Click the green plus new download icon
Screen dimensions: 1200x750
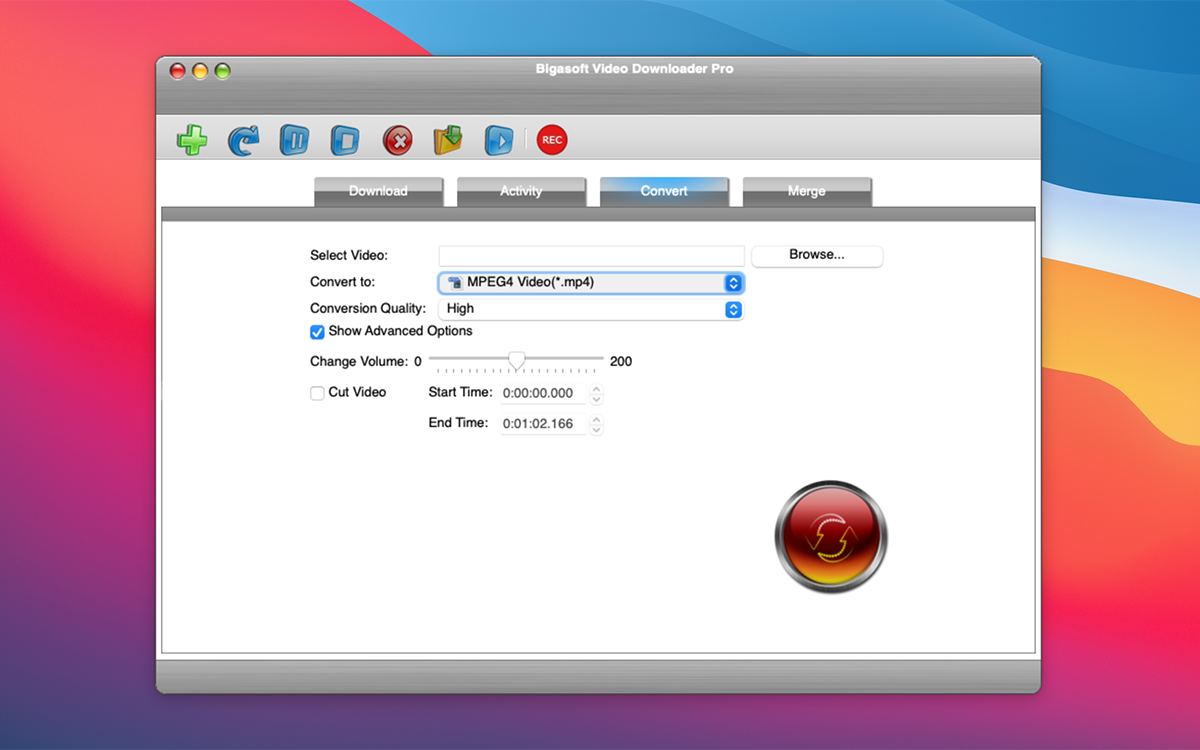pos(192,140)
